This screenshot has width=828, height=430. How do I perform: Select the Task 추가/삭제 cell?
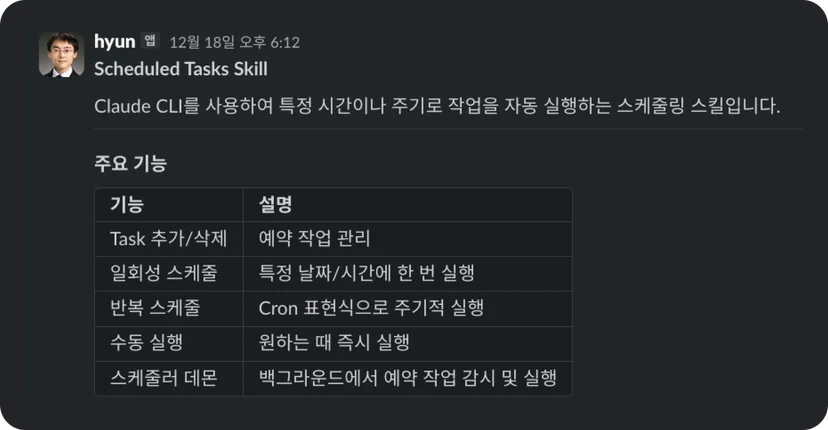[x=169, y=239]
